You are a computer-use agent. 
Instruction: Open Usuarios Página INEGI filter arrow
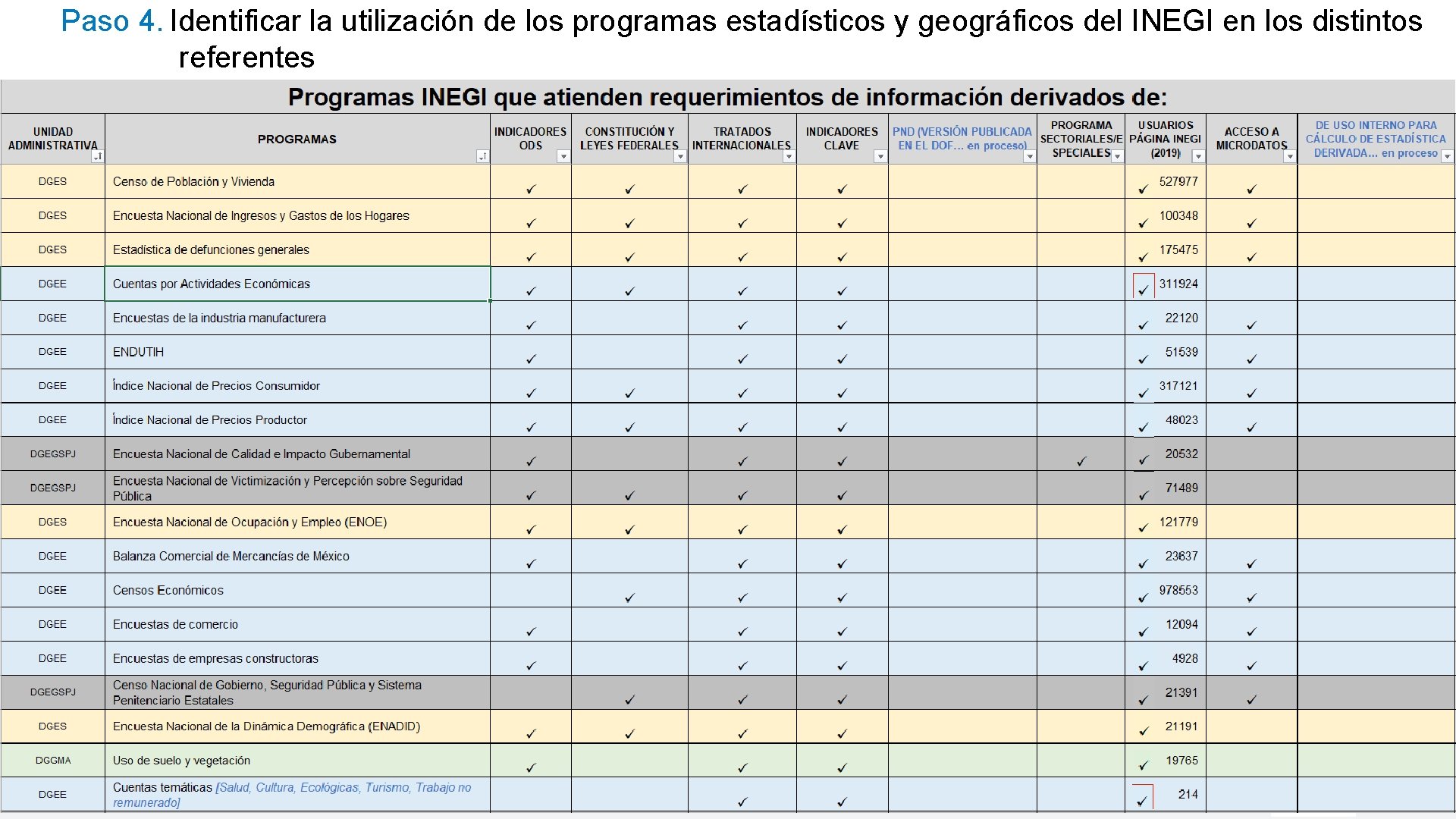tap(1198, 156)
